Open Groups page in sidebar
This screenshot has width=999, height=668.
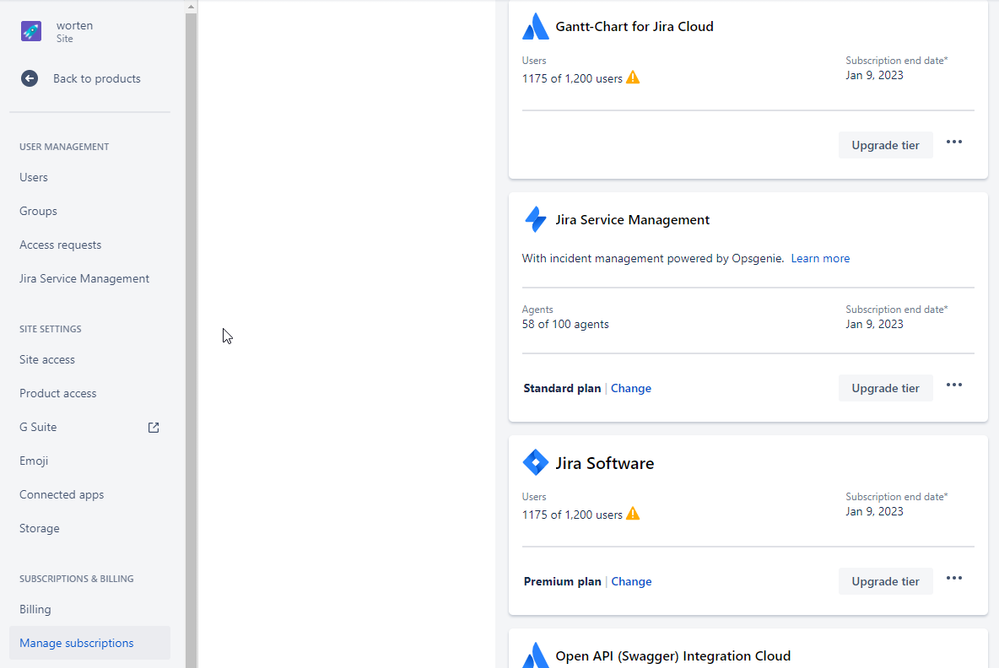tap(38, 211)
